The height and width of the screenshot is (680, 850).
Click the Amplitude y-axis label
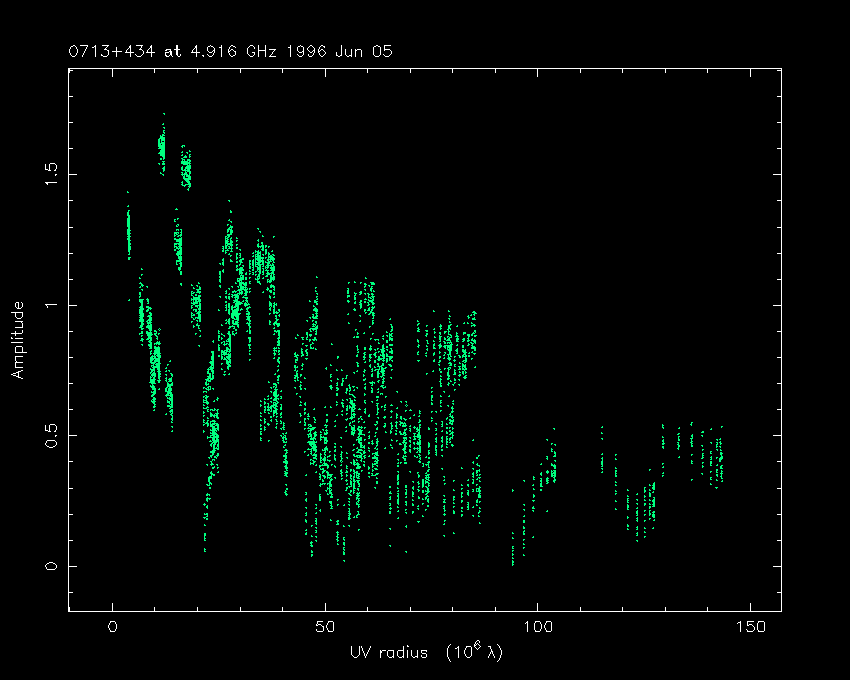point(18,341)
